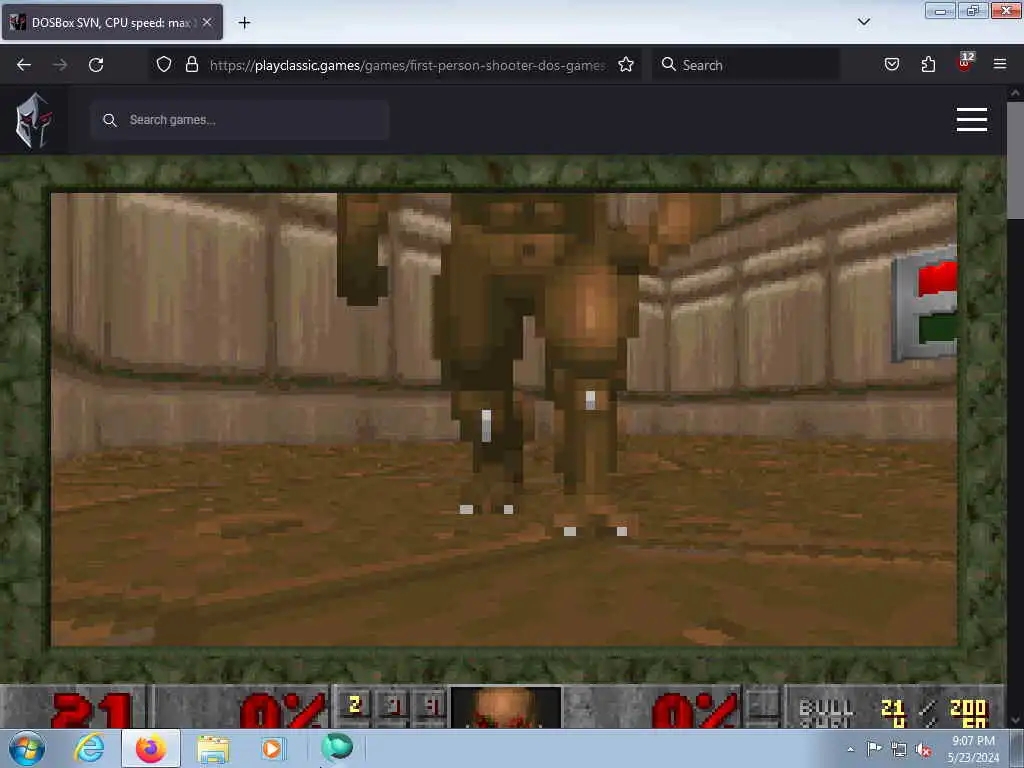Open the uBlock extension badge showing 12
Screen dimensions: 1024x768
(x=965, y=63)
